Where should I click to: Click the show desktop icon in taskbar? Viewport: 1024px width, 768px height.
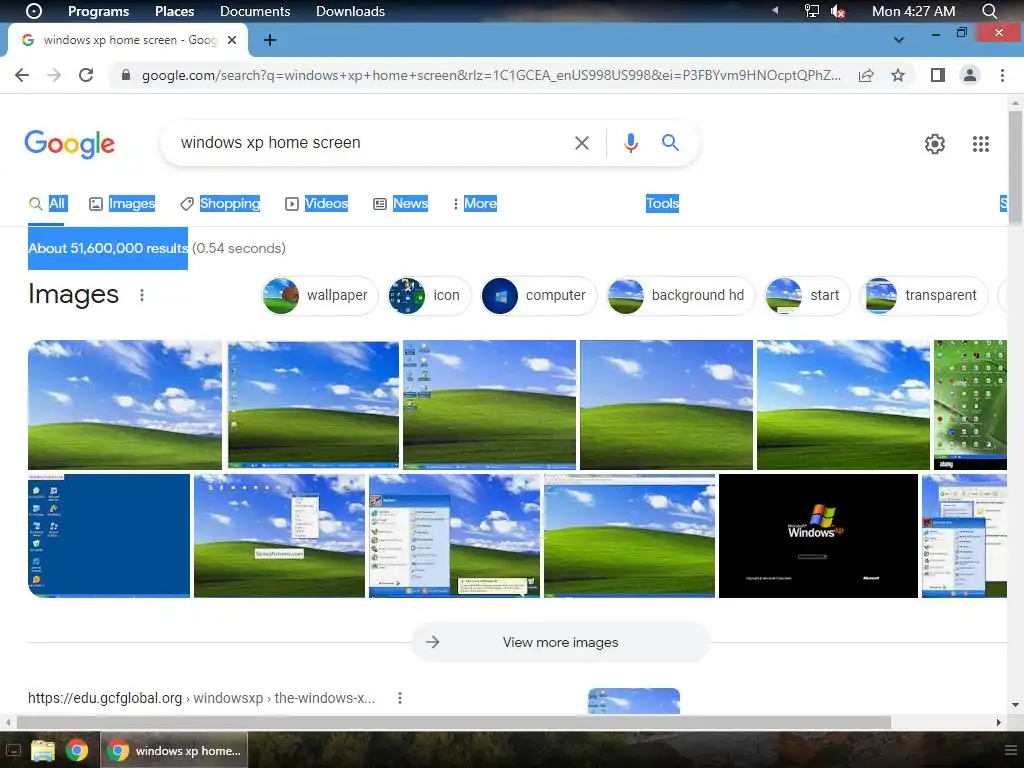(13, 750)
